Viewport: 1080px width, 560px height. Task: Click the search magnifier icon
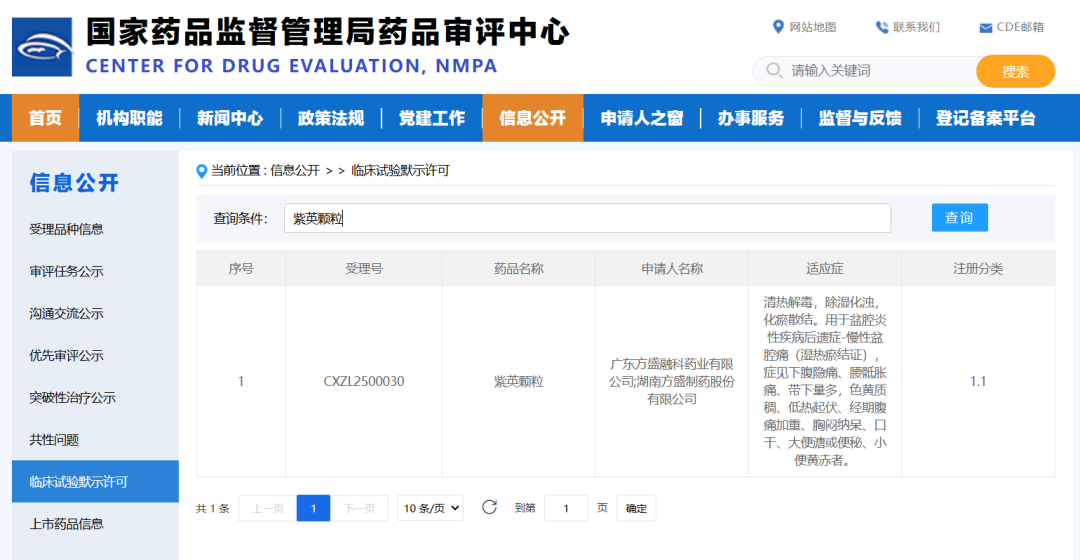774,71
